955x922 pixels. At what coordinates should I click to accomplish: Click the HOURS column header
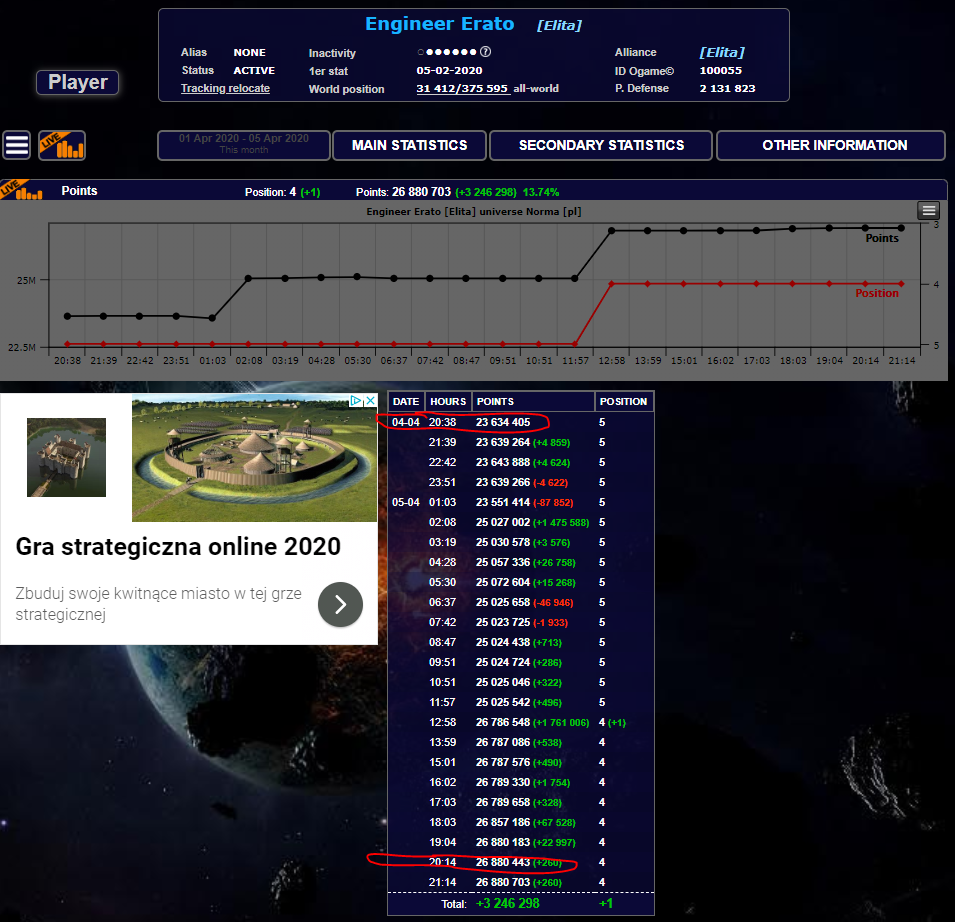pos(448,401)
